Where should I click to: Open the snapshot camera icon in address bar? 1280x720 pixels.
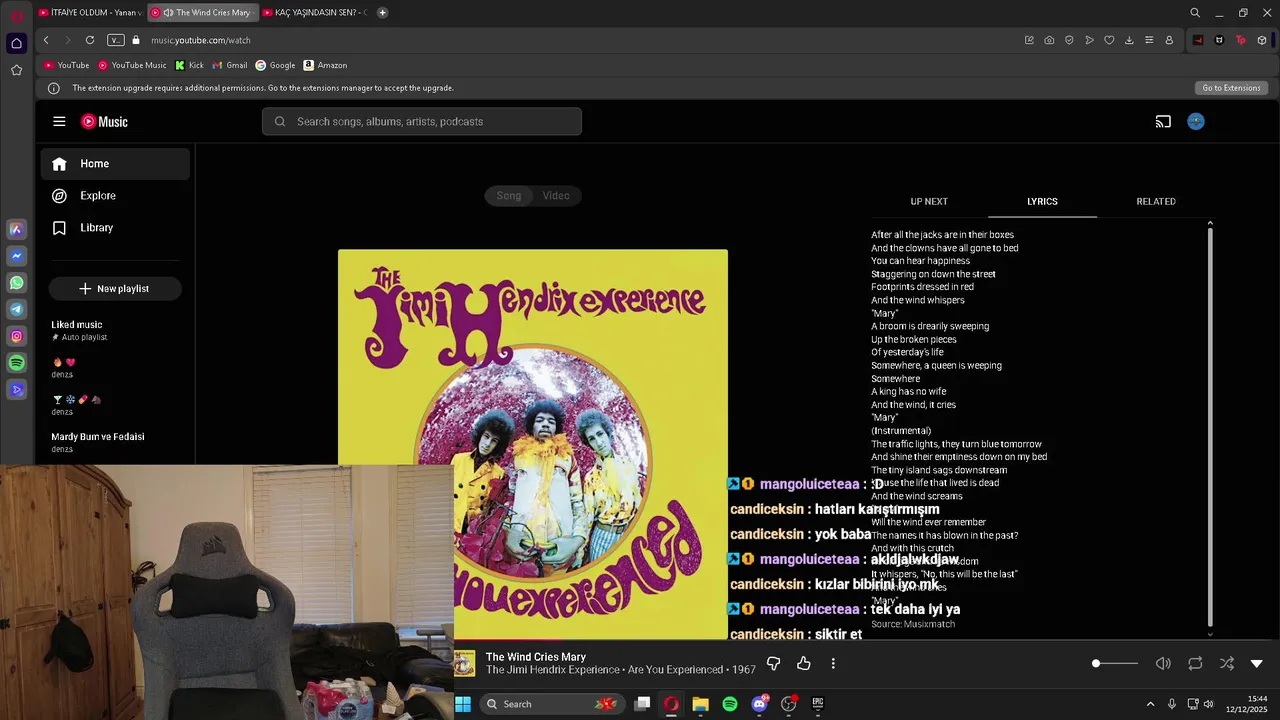point(1049,40)
